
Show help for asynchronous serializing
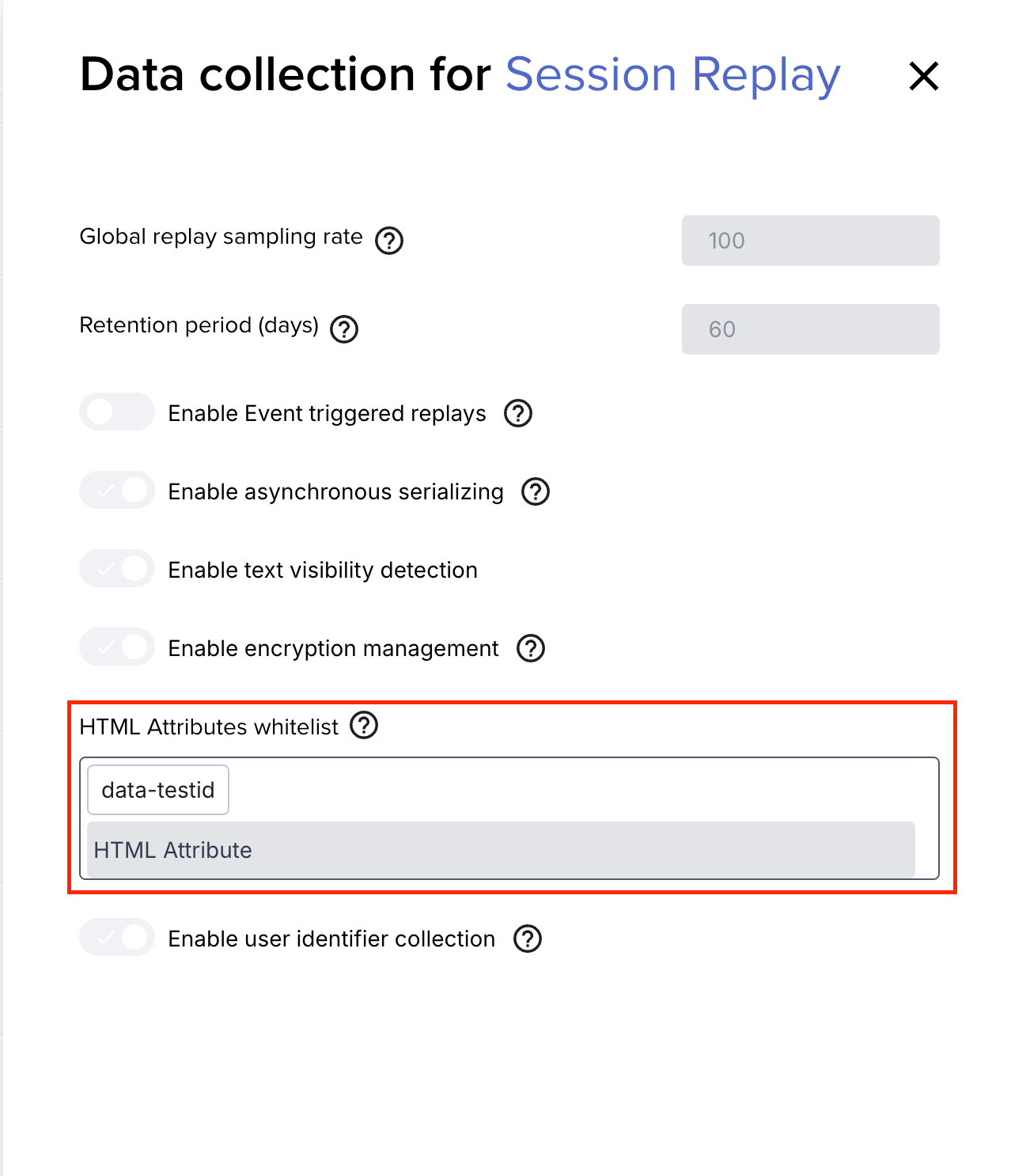[x=536, y=491]
